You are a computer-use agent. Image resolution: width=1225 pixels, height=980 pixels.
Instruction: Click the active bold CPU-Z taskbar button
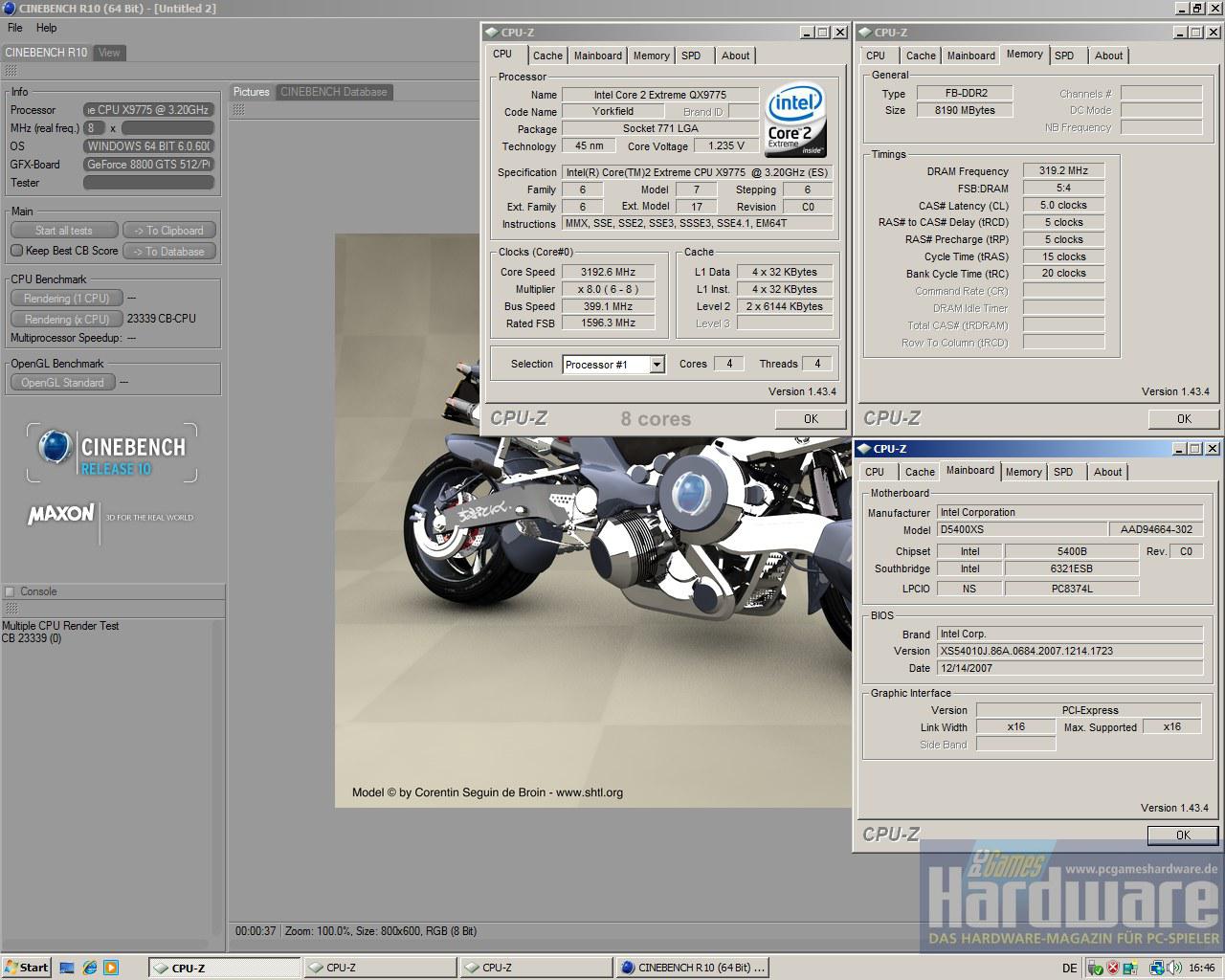[x=225, y=968]
